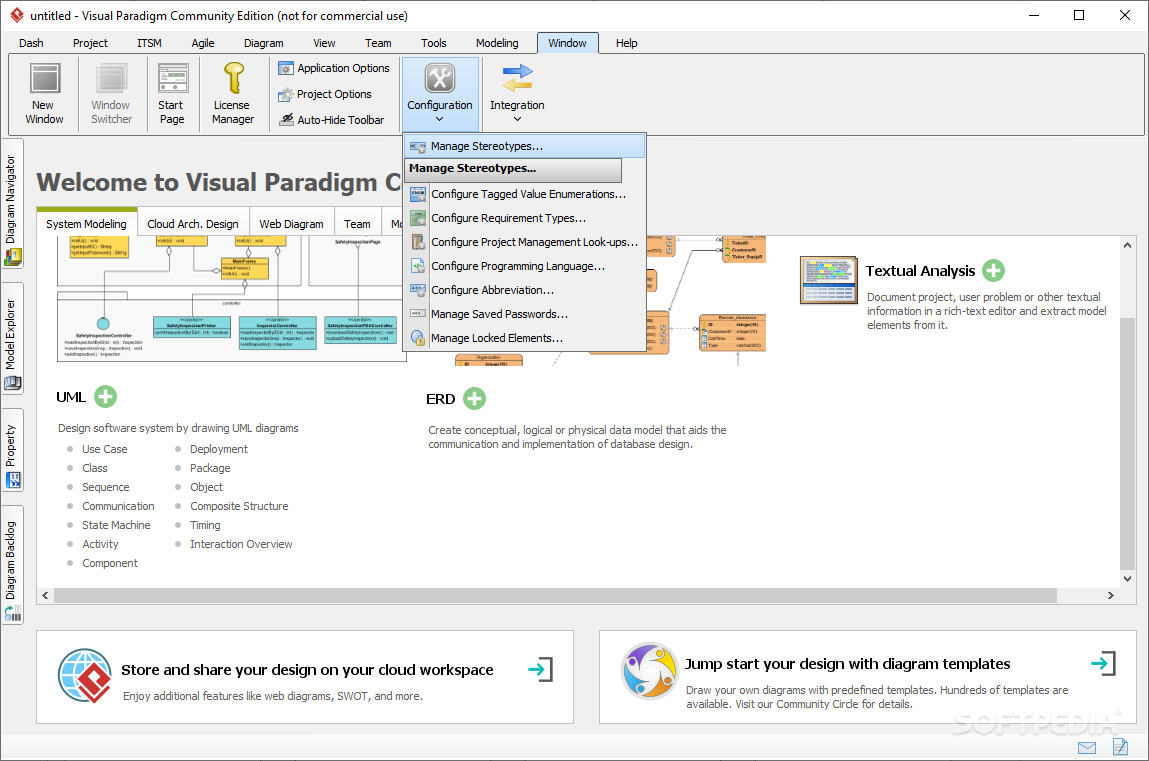Screen dimensions: 1149x761
Task: Select Manage Stereotypes menu entry
Action: [x=525, y=146]
